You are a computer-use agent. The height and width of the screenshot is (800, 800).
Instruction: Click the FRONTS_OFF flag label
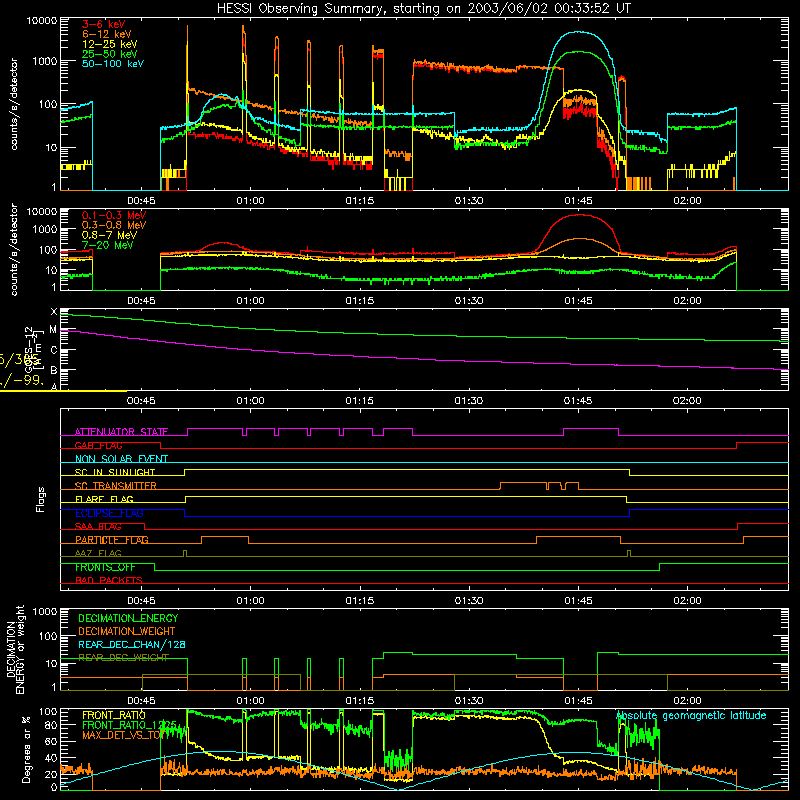pos(105,567)
